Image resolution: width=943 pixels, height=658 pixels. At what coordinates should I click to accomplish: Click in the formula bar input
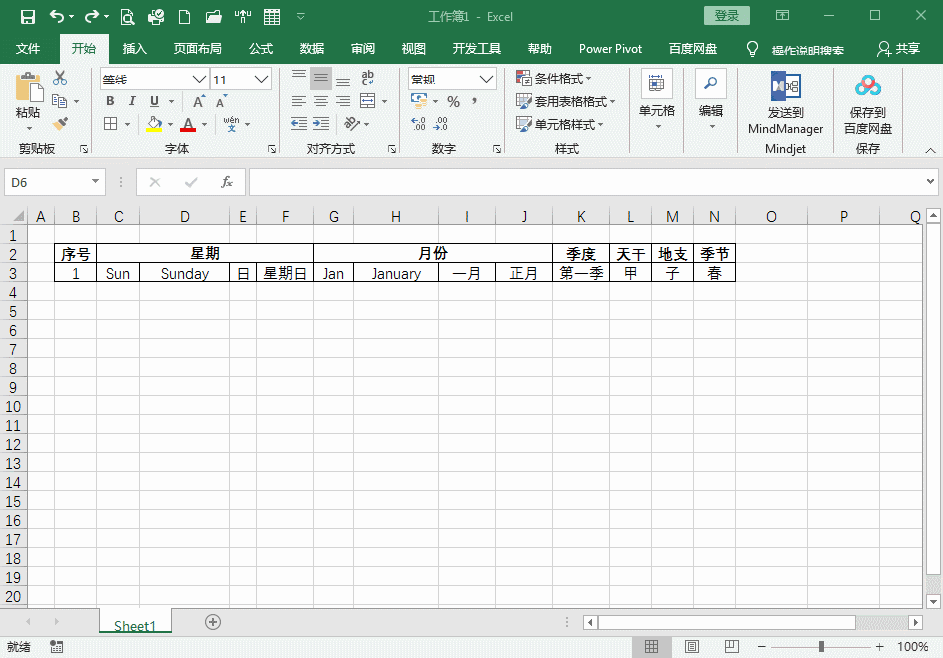[587, 182]
